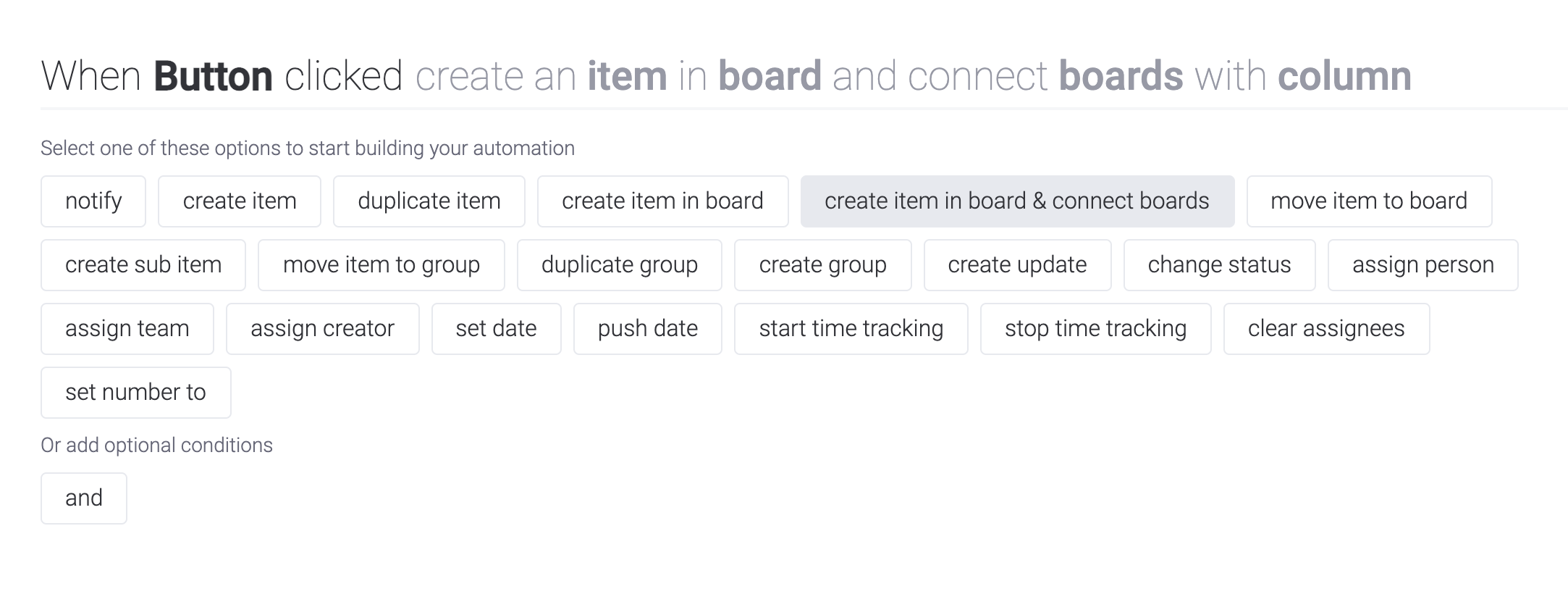Viewport: 1568px width, 610px height.
Task: Select the create group option
Action: pos(822,265)
